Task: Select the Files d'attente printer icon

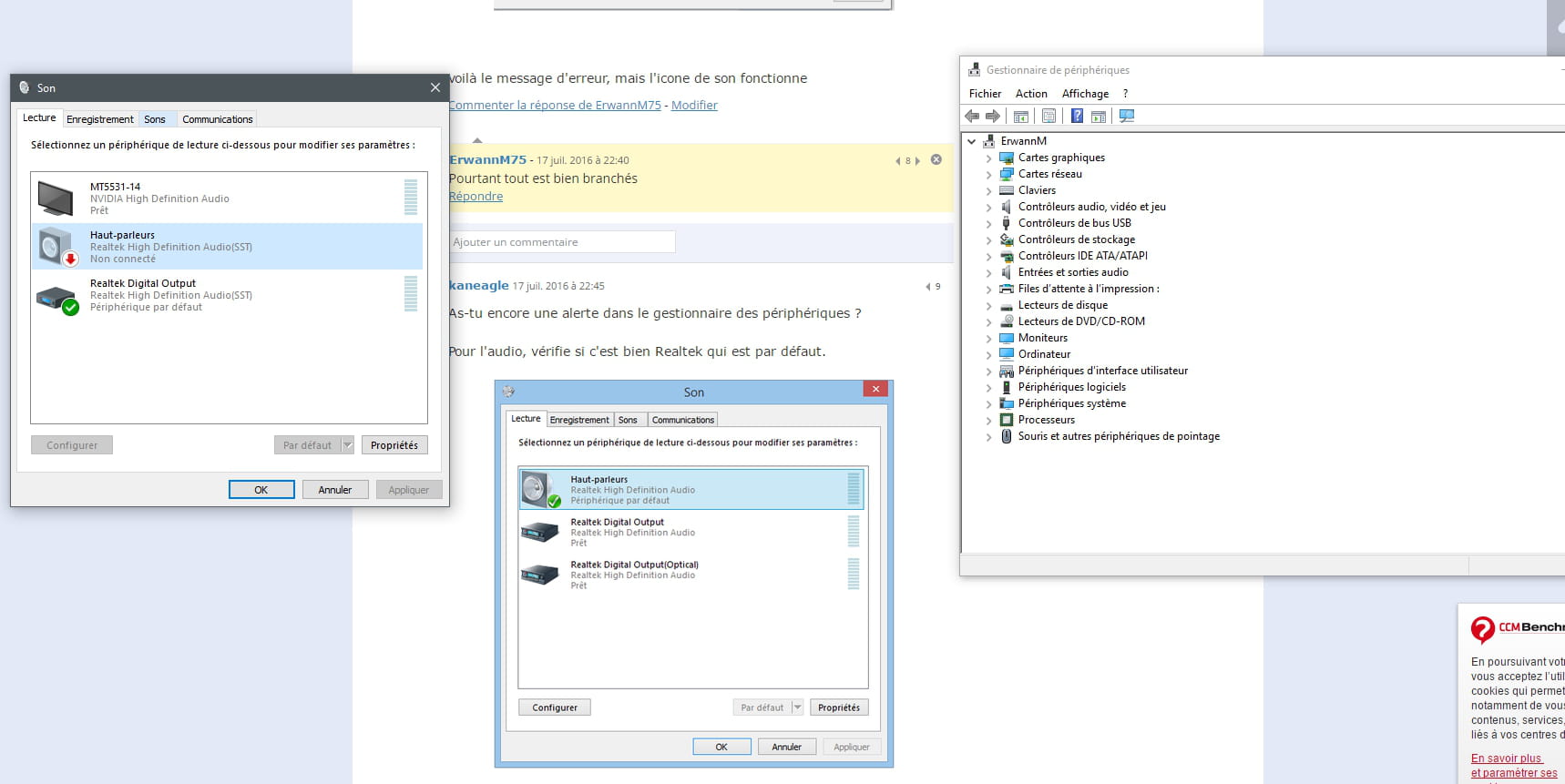Action: (x=1007, y=289)
